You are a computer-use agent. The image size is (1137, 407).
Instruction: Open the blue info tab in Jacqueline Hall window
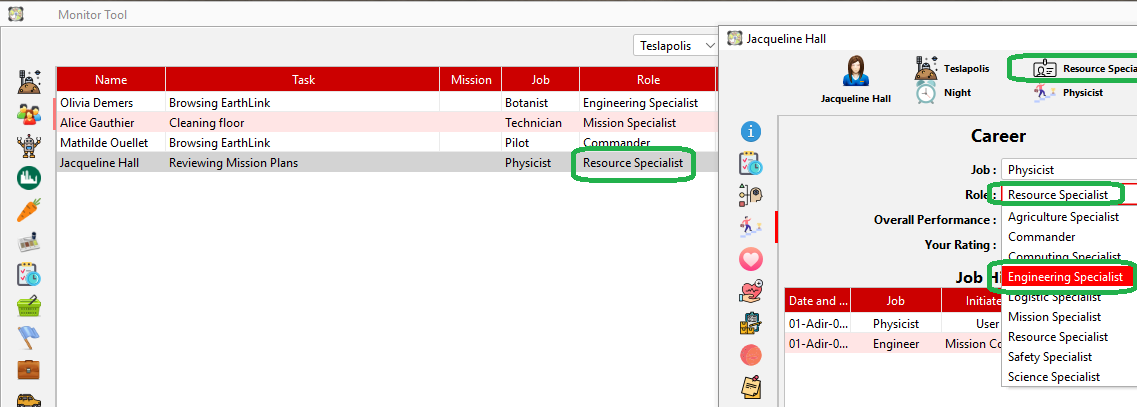tap(751, 131)
